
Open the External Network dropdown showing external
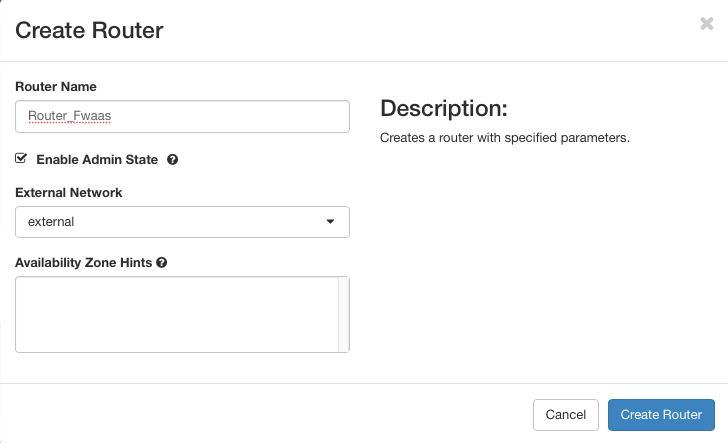tap(182, 222)
